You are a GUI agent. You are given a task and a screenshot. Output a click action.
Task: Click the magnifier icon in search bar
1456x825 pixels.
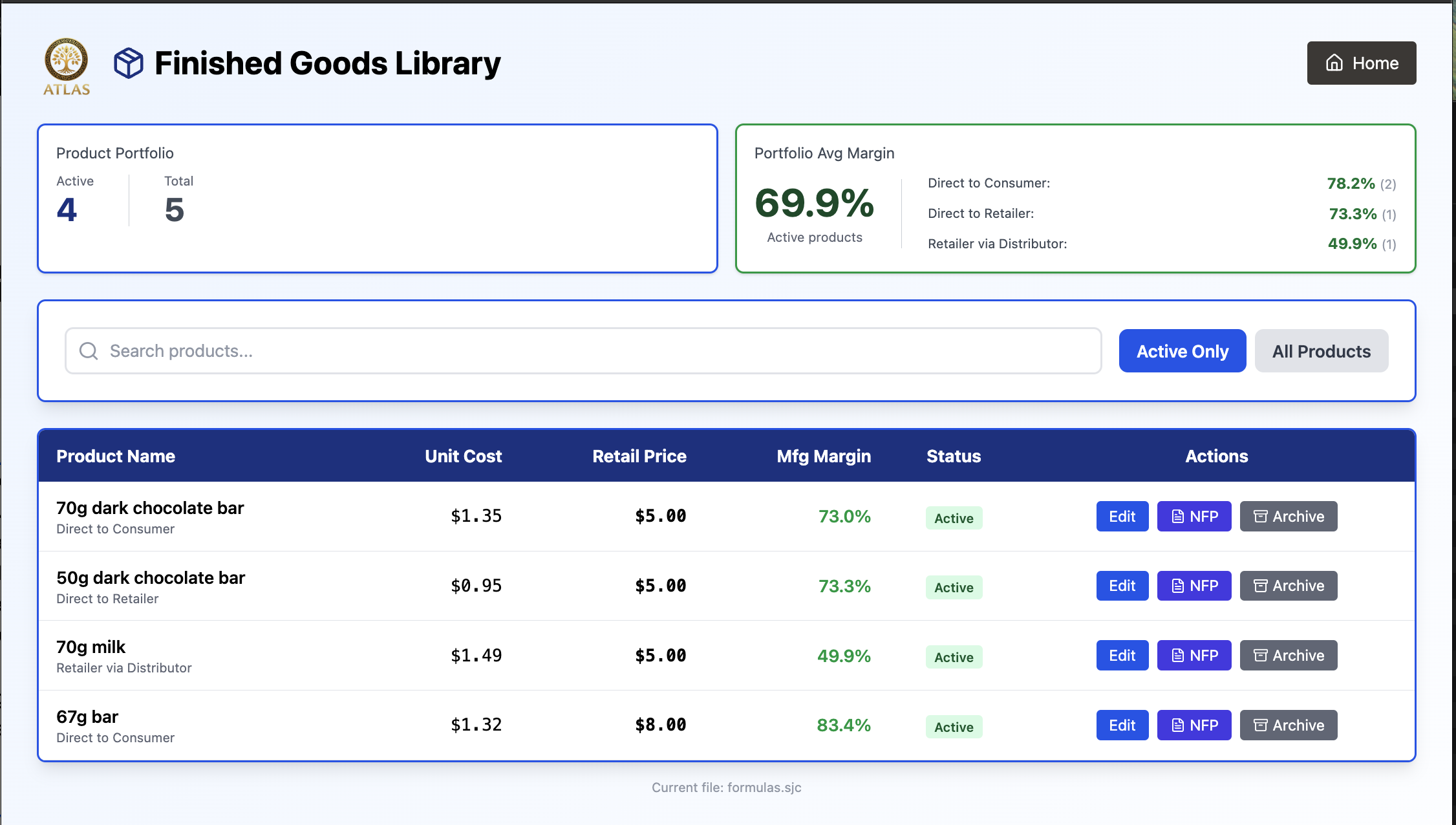point(89,351)
